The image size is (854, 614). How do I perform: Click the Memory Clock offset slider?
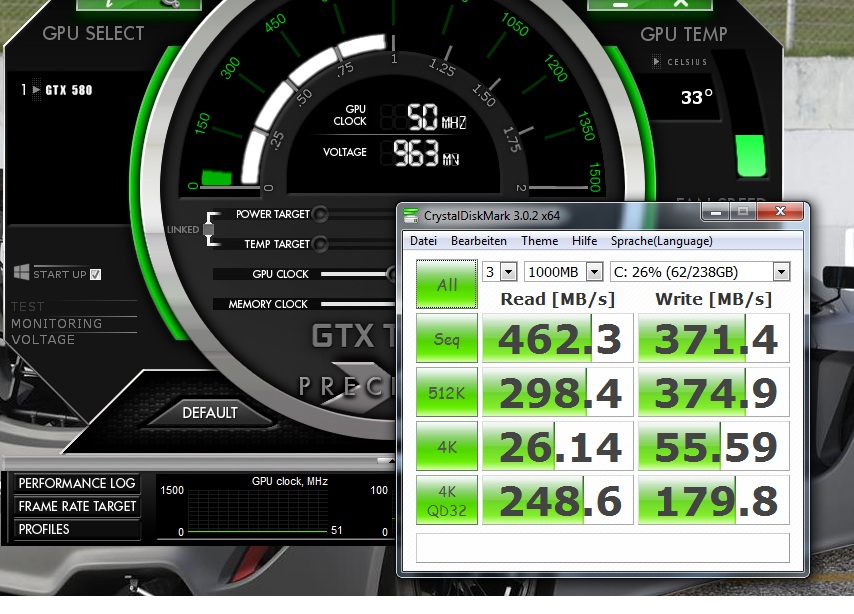(x=358, y=304)
